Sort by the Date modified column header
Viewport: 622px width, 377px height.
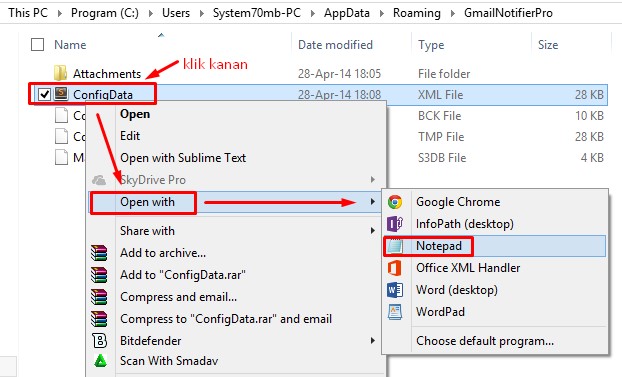[335, 45]
